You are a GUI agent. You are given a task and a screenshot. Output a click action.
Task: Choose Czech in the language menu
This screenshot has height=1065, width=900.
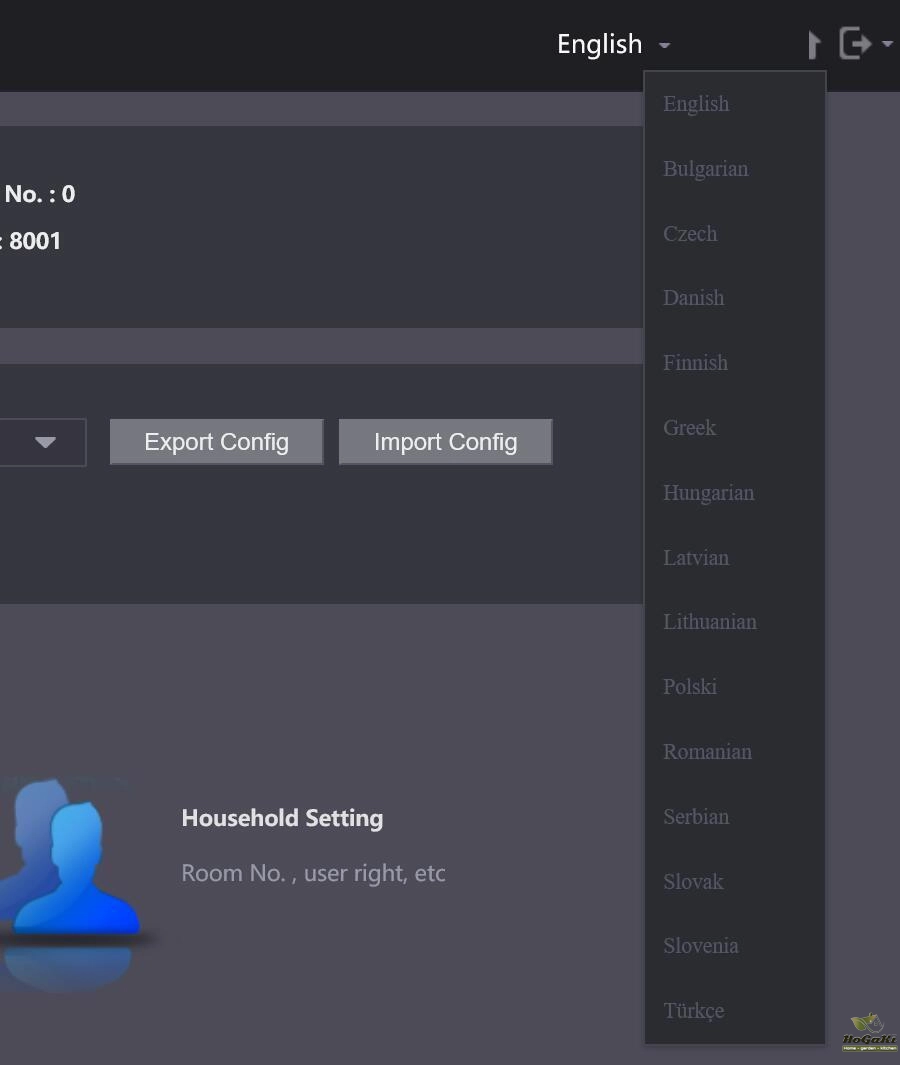click(x=690, y=234)
